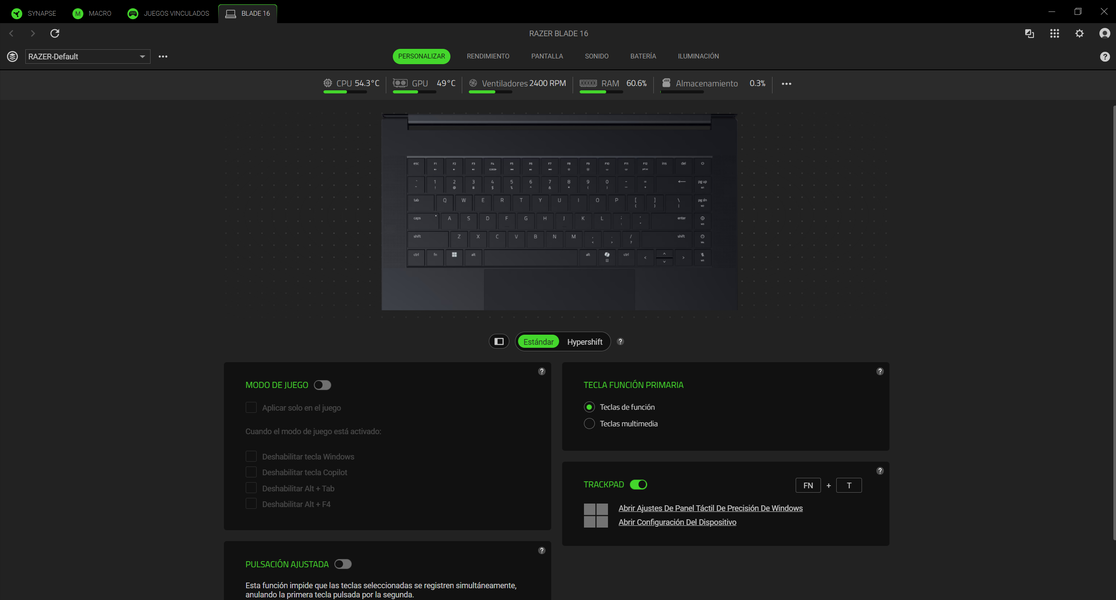Open help for Trackpad panel
The image size is (1116, 600).
coord(880,471)
